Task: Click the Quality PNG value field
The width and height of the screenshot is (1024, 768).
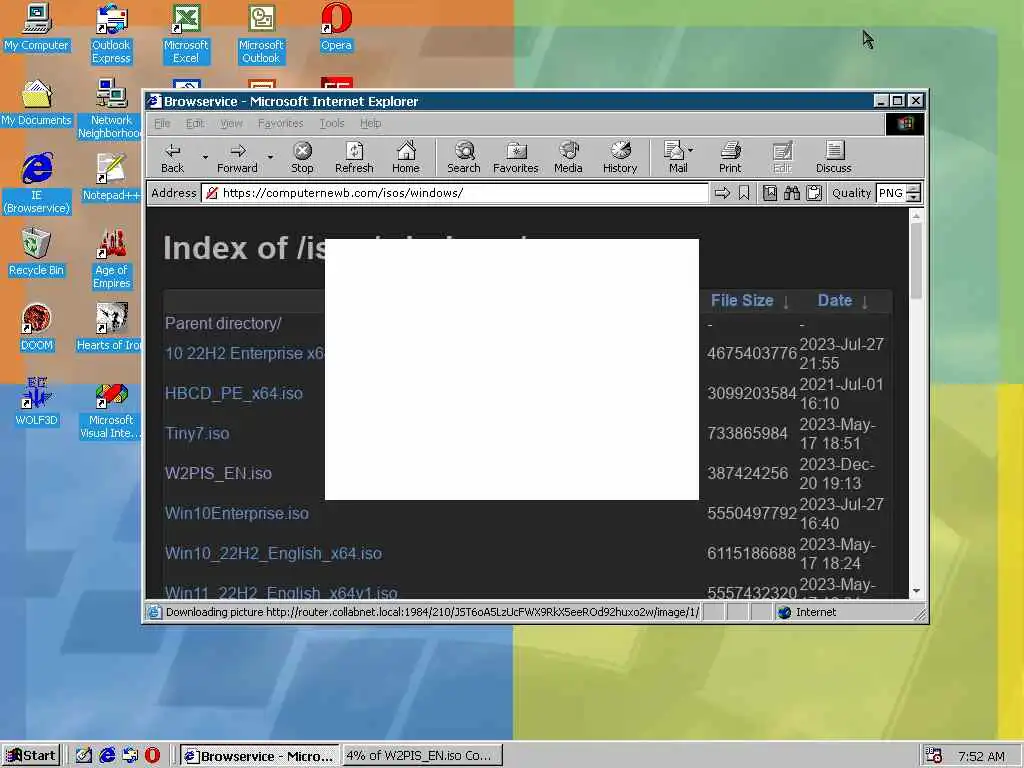Action: [891, 193]
